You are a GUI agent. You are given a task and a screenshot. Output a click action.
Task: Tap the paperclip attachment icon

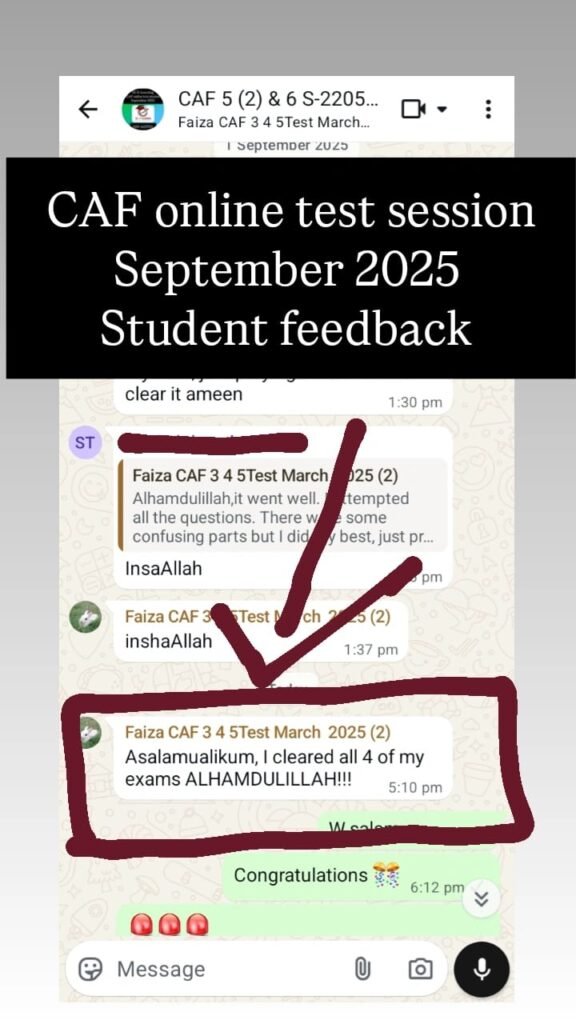tap(362, 968)
